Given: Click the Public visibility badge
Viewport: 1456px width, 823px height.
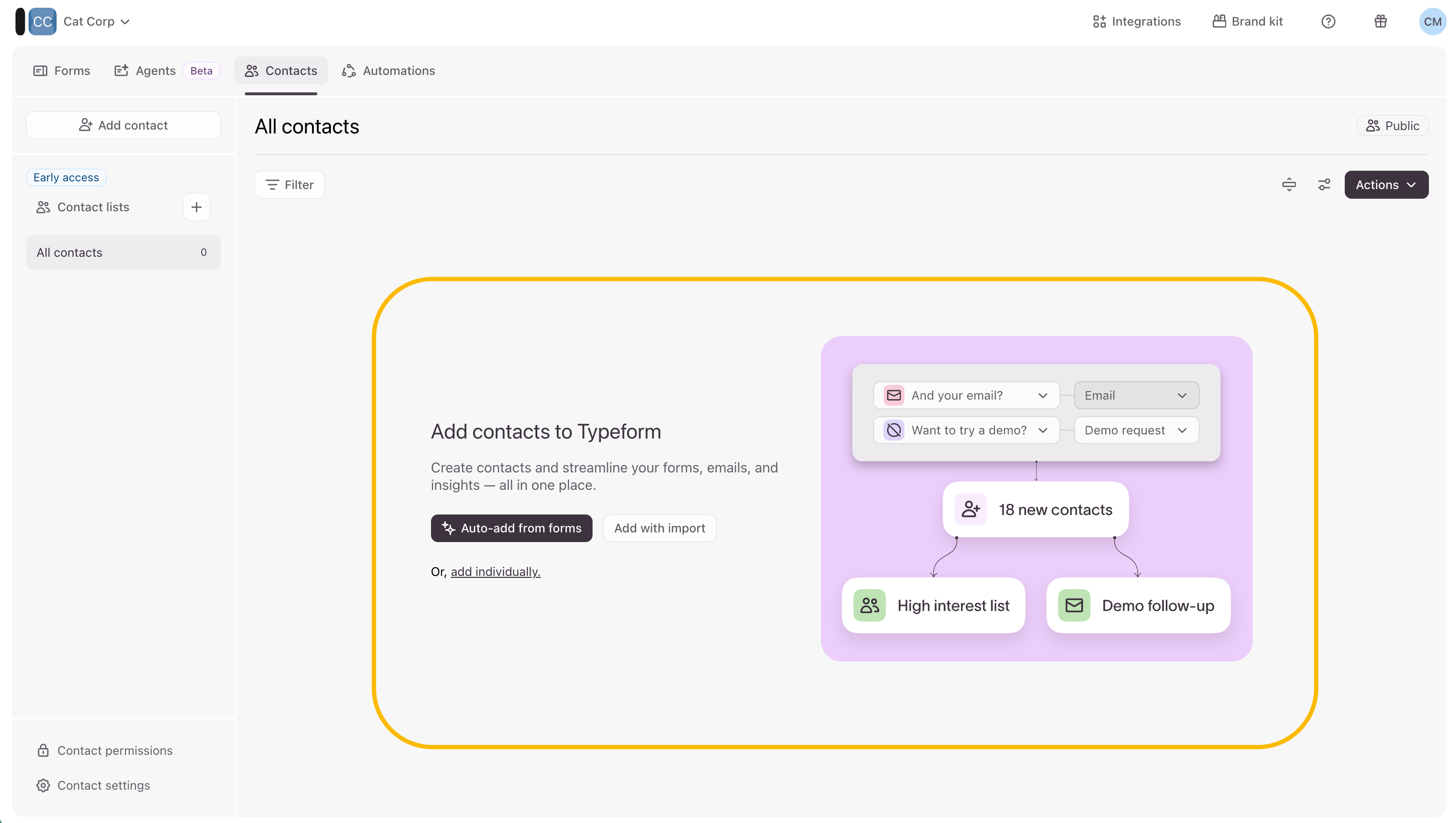Looking at the screenshot, I should click(x=1392, y=126).
